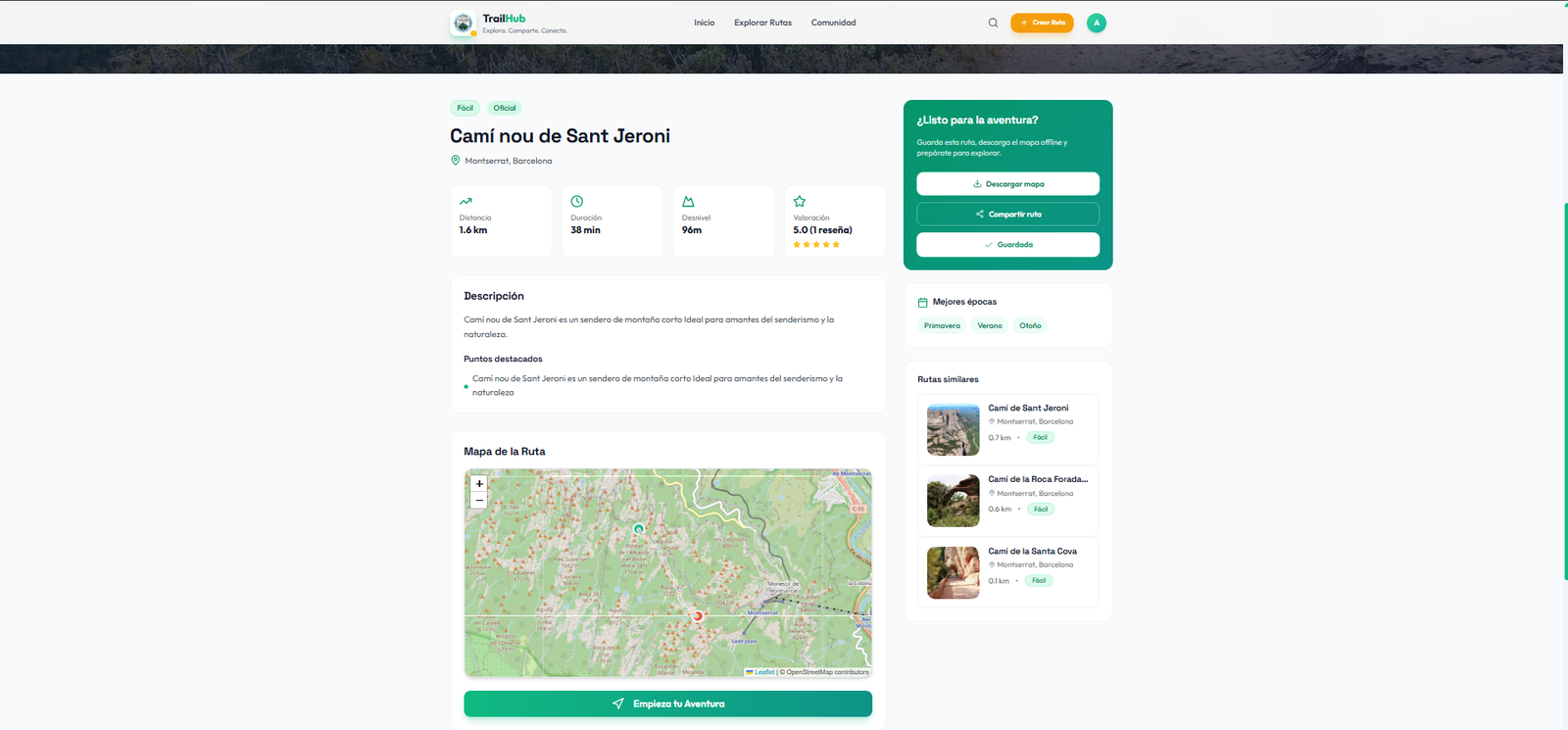Download the offline map with Descargar mapa
Viewport: 1568px width, 730px height.
point(1007,184)
